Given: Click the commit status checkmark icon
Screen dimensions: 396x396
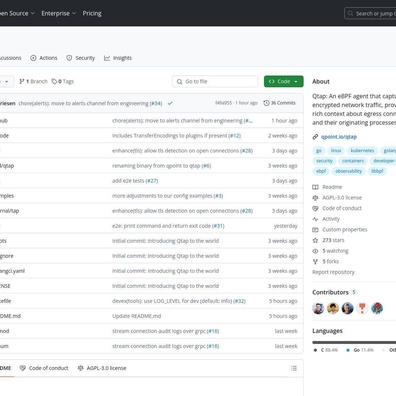Looking at the screenshot, I should pyautogui.click(x=170, y=103).
